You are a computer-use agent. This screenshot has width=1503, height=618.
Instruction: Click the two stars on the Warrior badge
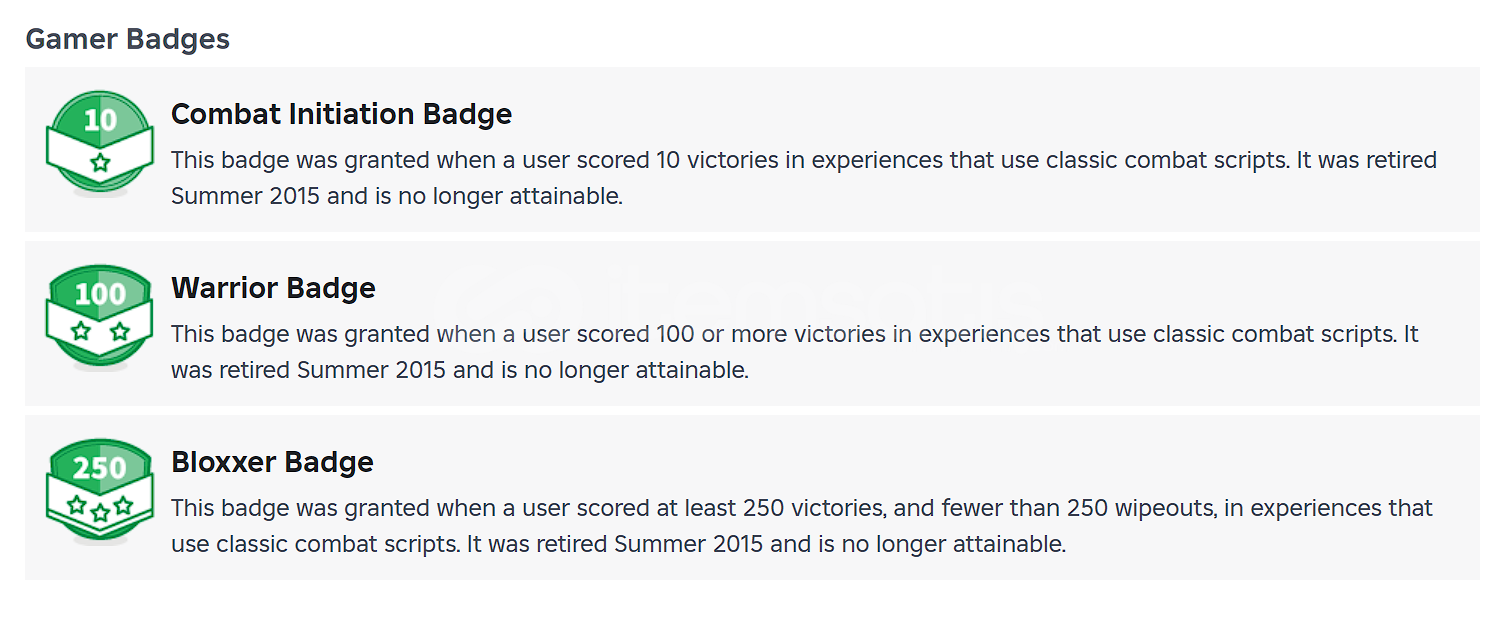[100, 331]
